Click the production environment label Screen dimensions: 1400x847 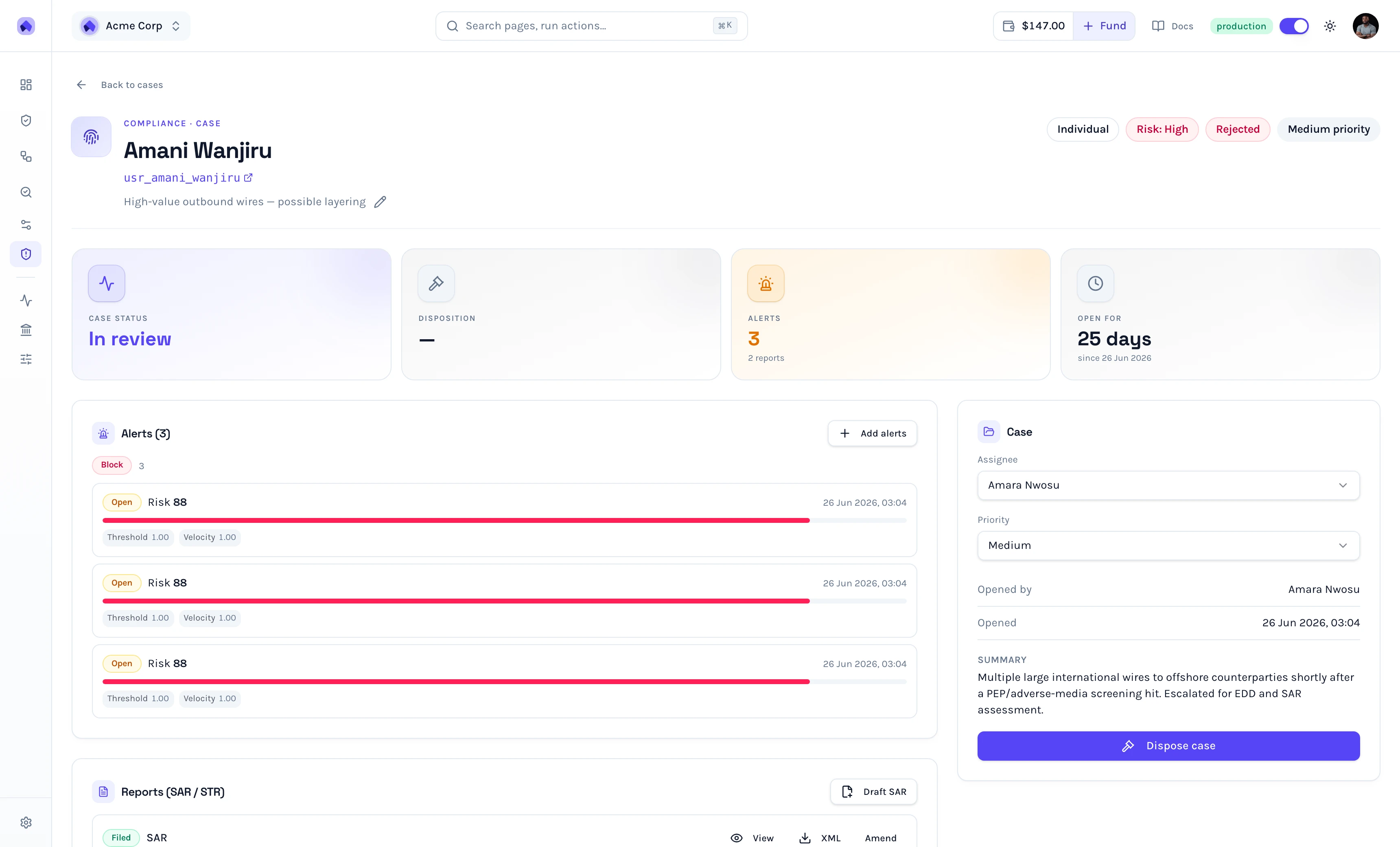[x=1241, y=26]
